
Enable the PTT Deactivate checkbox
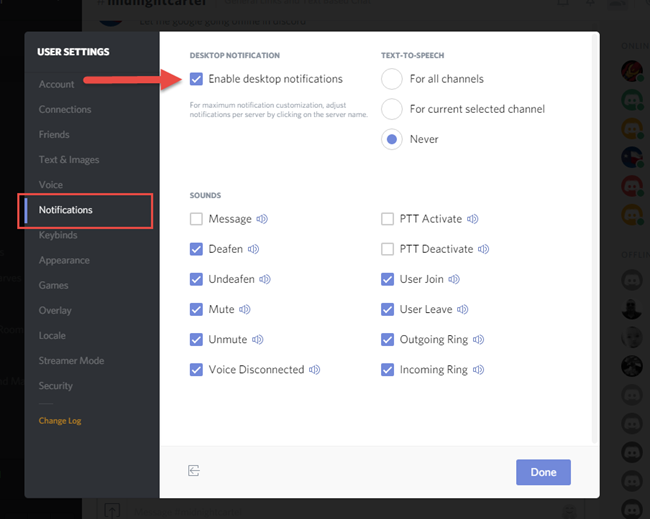click(387, 249)
